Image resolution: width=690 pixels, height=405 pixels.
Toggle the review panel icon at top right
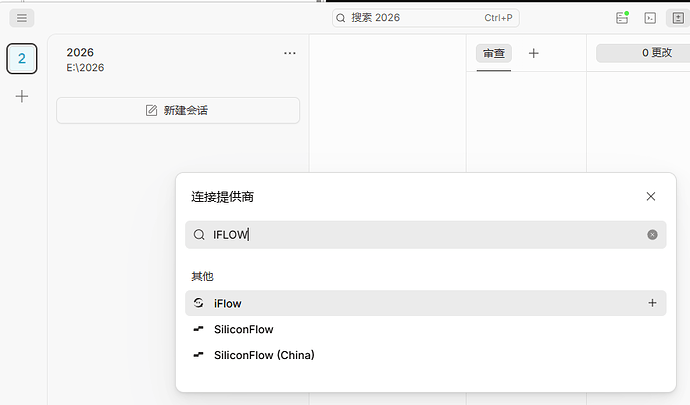(x=678, y=18)
